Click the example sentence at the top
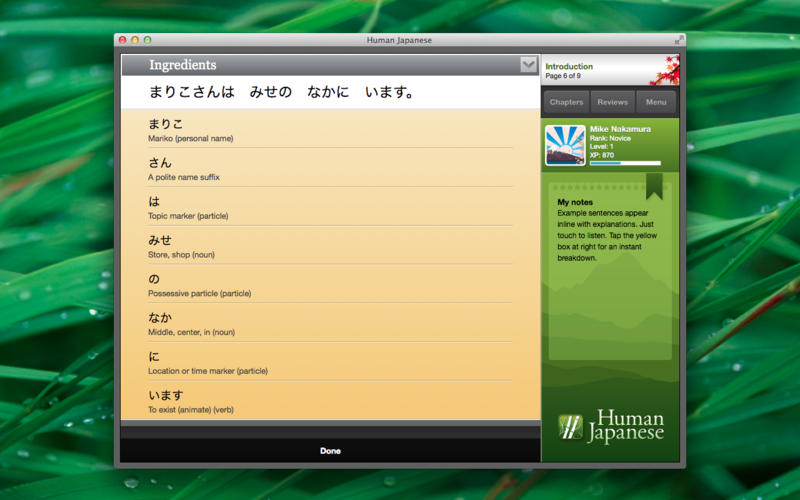This screenshot has height=500, width=800. tap(281, 93)
